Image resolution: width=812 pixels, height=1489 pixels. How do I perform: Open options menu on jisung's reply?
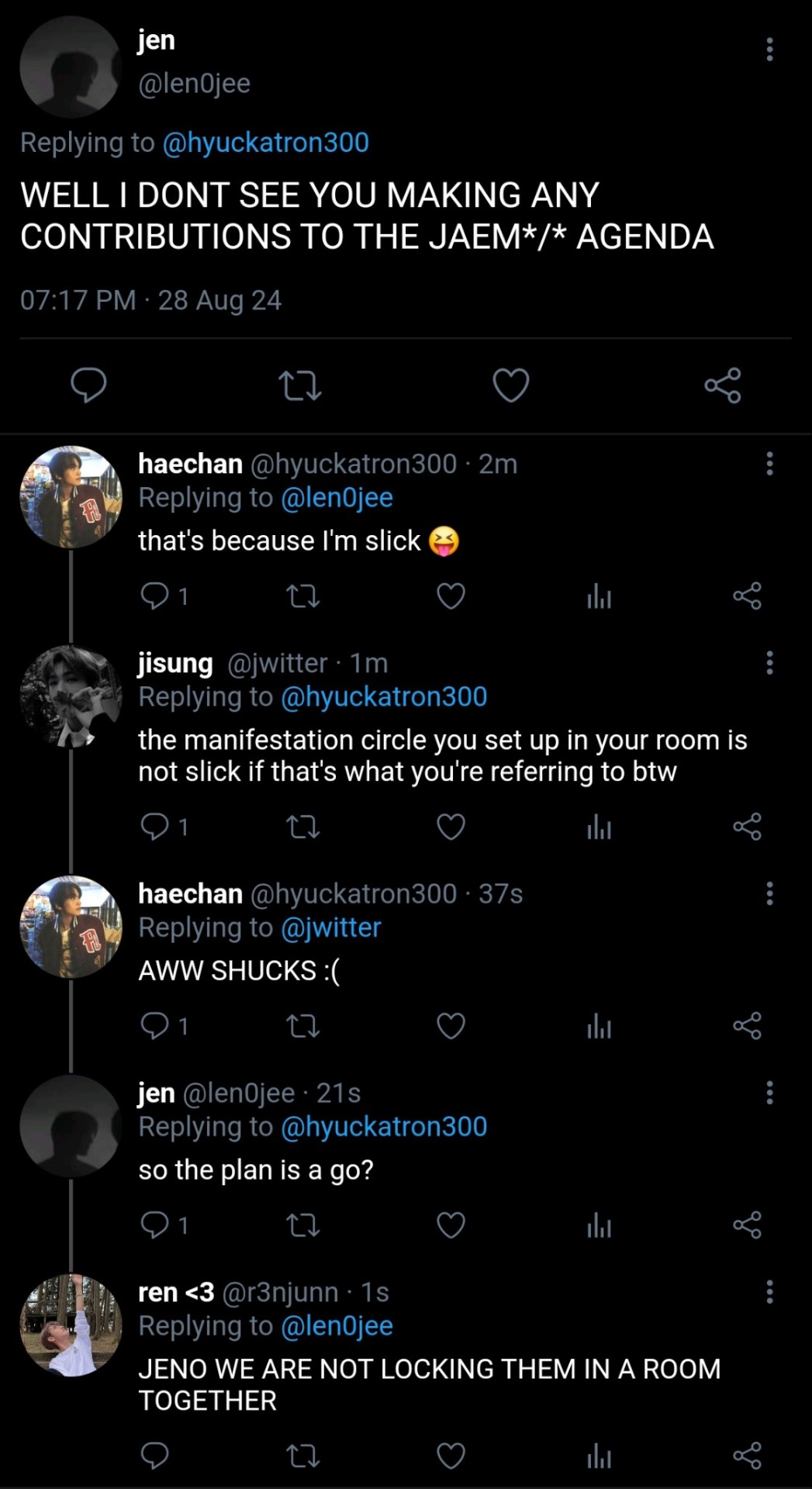point(769,662)
